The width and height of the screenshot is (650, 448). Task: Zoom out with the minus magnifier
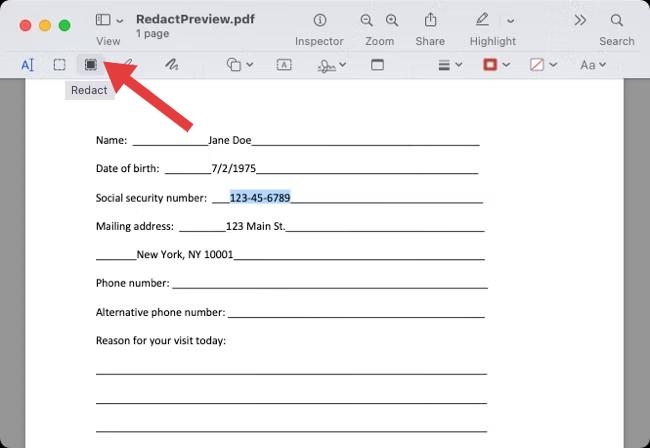pyautogui.click(x=366, y=20)
